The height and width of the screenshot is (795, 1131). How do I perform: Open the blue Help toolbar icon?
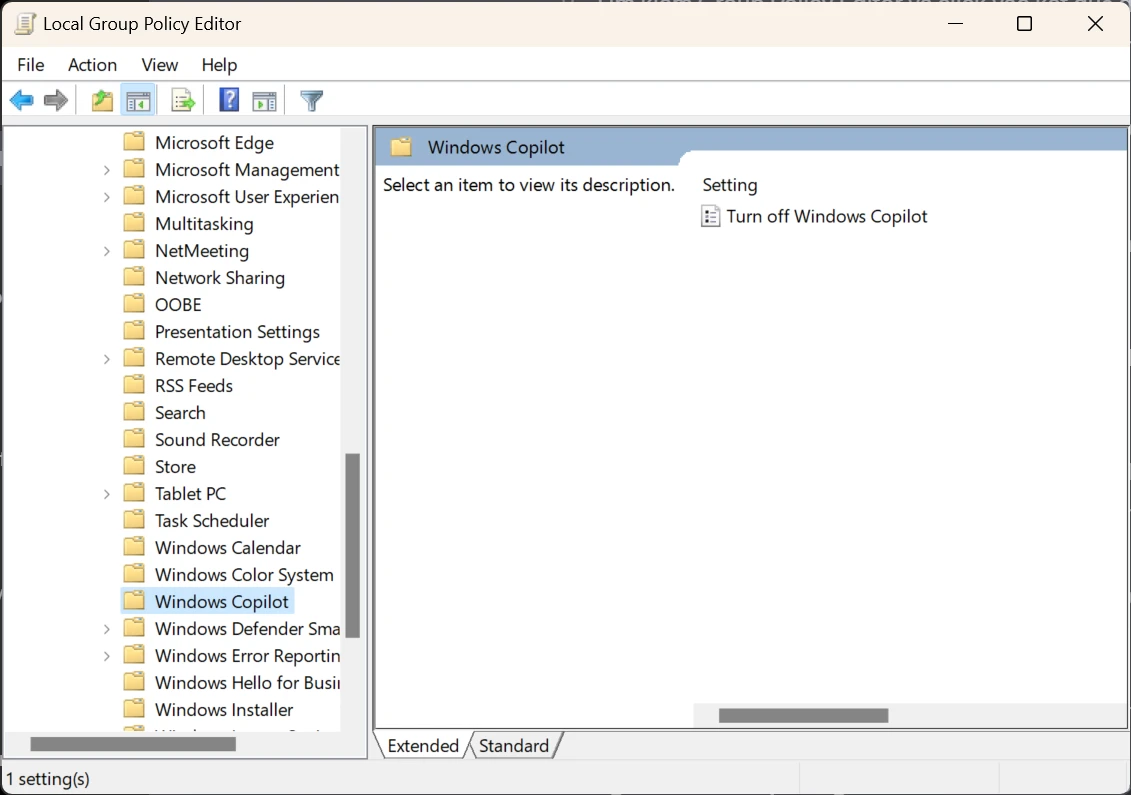(229, 100)
